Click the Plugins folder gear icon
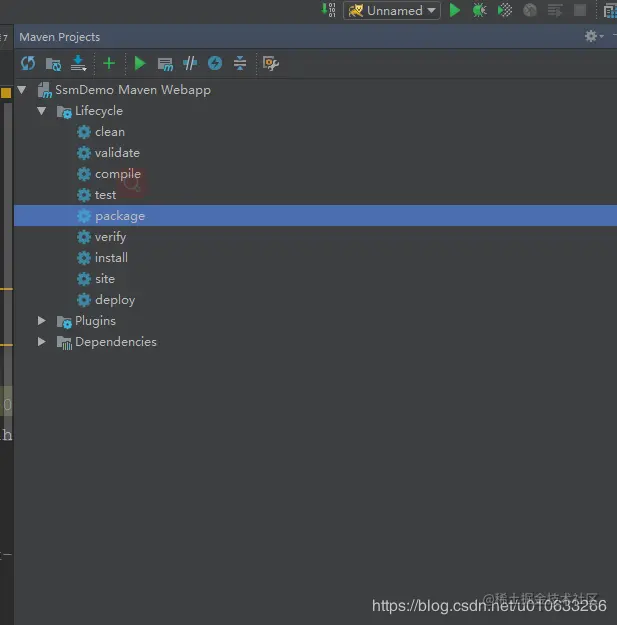This screenshot has height=625, width=617. pos(64,321)
